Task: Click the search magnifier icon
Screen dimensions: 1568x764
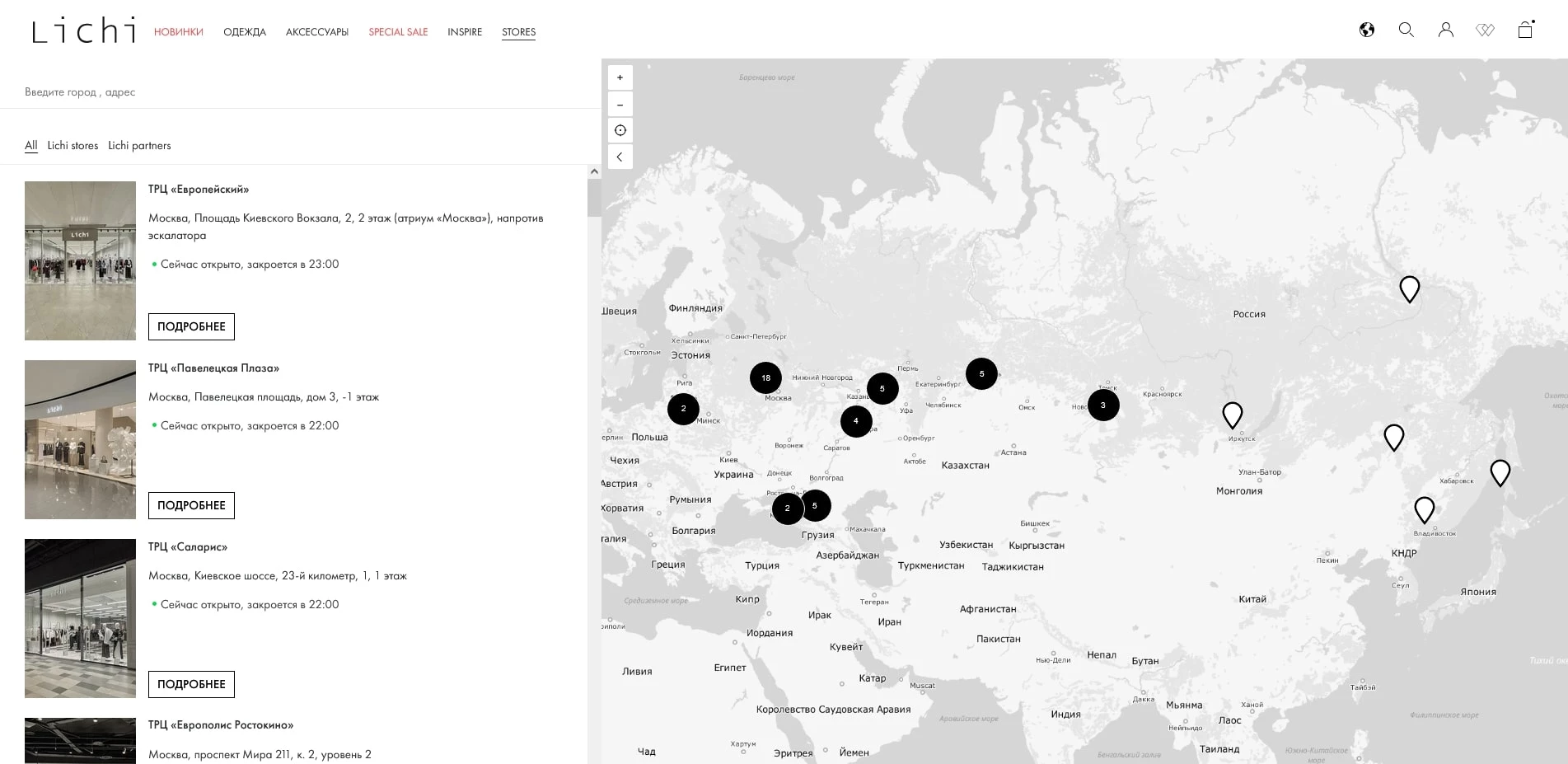Action: pos(1407,30)
